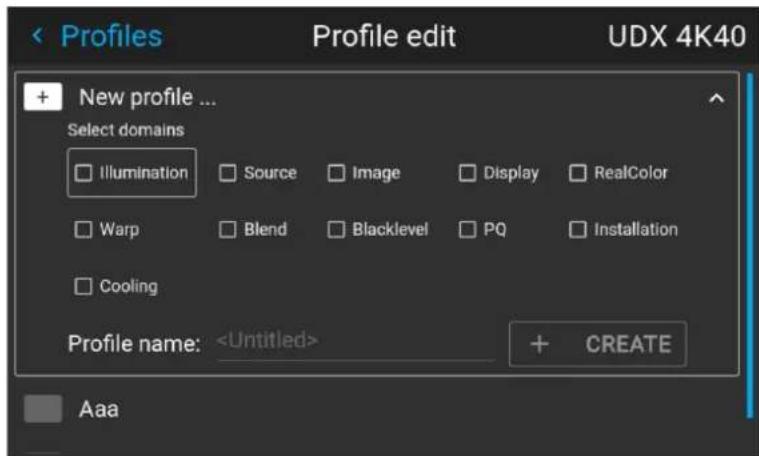The image size is (759, 456).
Task: Select the Display domain checkbox
Action: [x=467, y=173]
